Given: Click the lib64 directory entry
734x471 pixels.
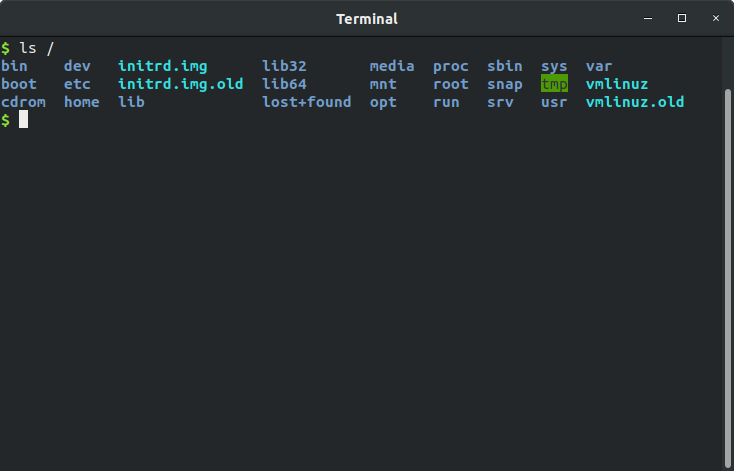Looking at the screenshot, I should tap(284, 84).
